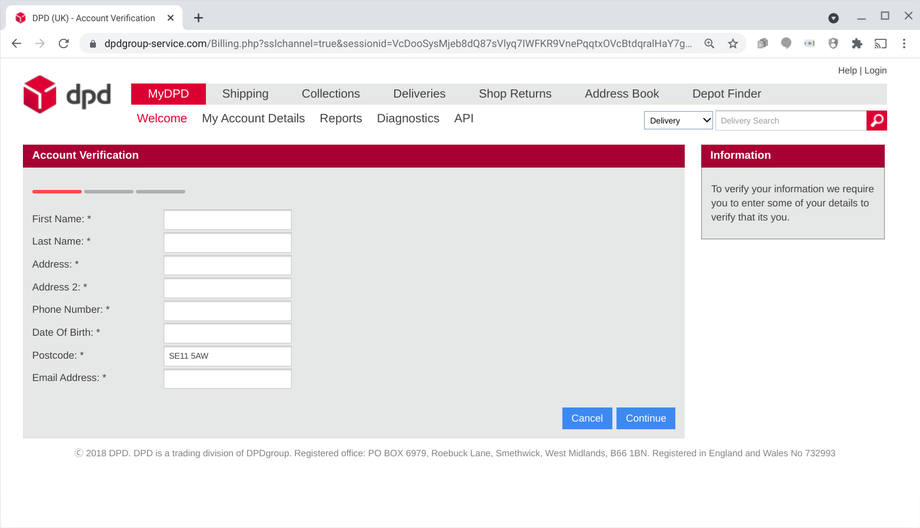
Task: Open My Account Details
Action: point(253,119)
